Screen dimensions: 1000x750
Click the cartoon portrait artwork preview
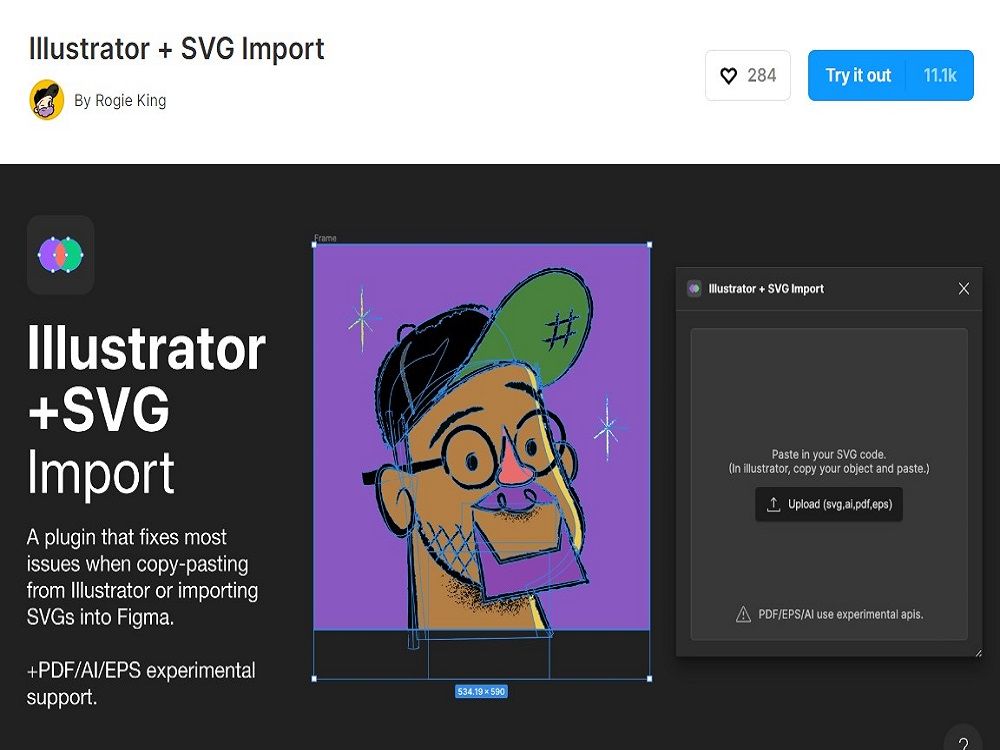pos(482,438)
